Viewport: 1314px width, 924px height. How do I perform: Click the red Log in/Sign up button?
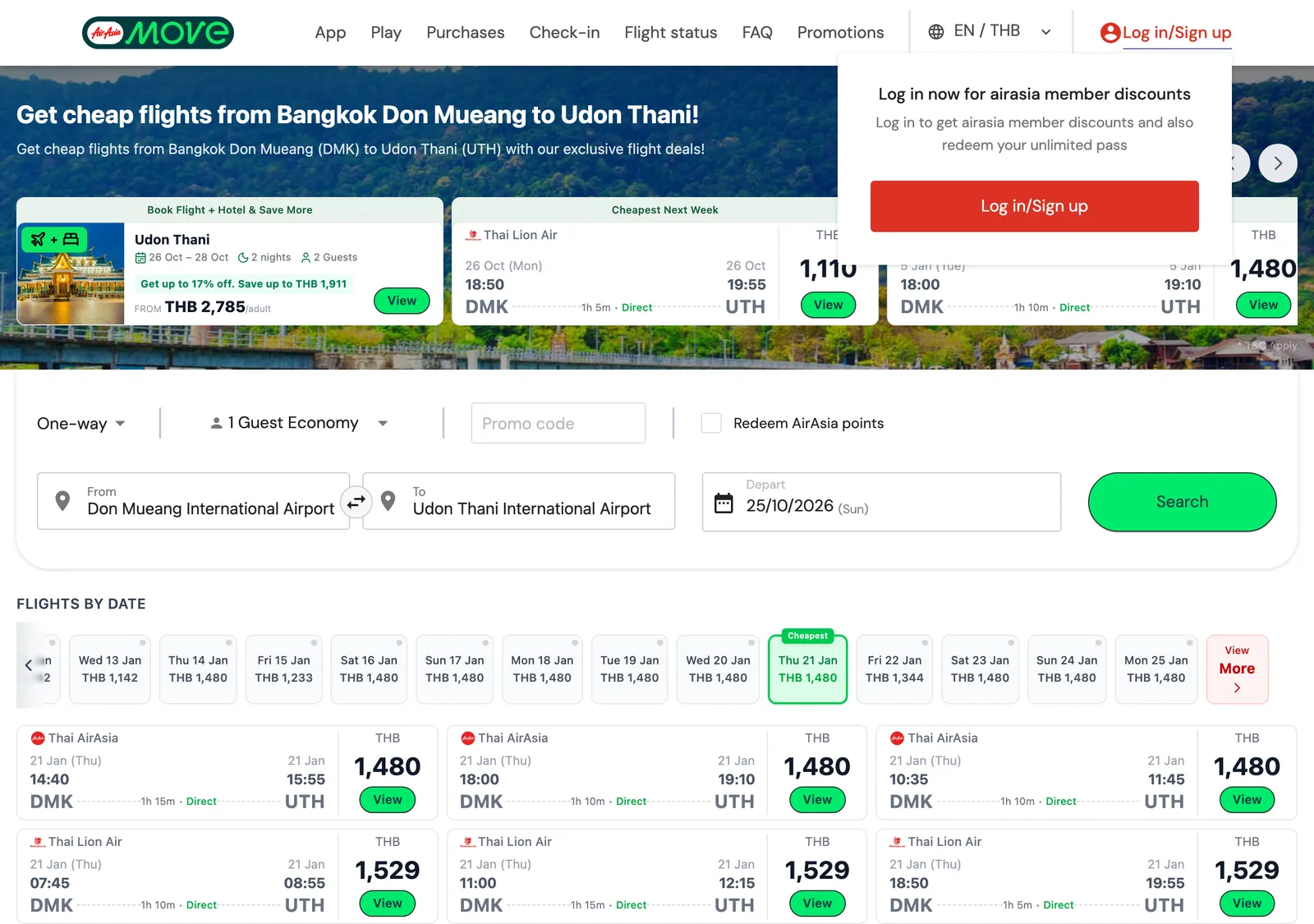[1034, 206]
